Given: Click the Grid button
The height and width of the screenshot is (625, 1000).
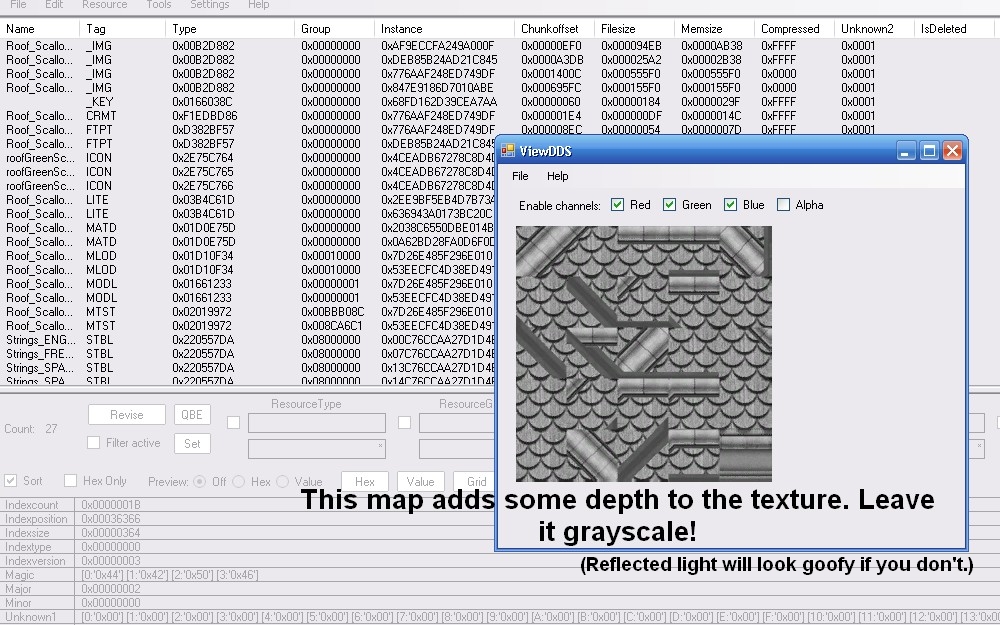Looking at the screenshot, I should coord(476,482).
